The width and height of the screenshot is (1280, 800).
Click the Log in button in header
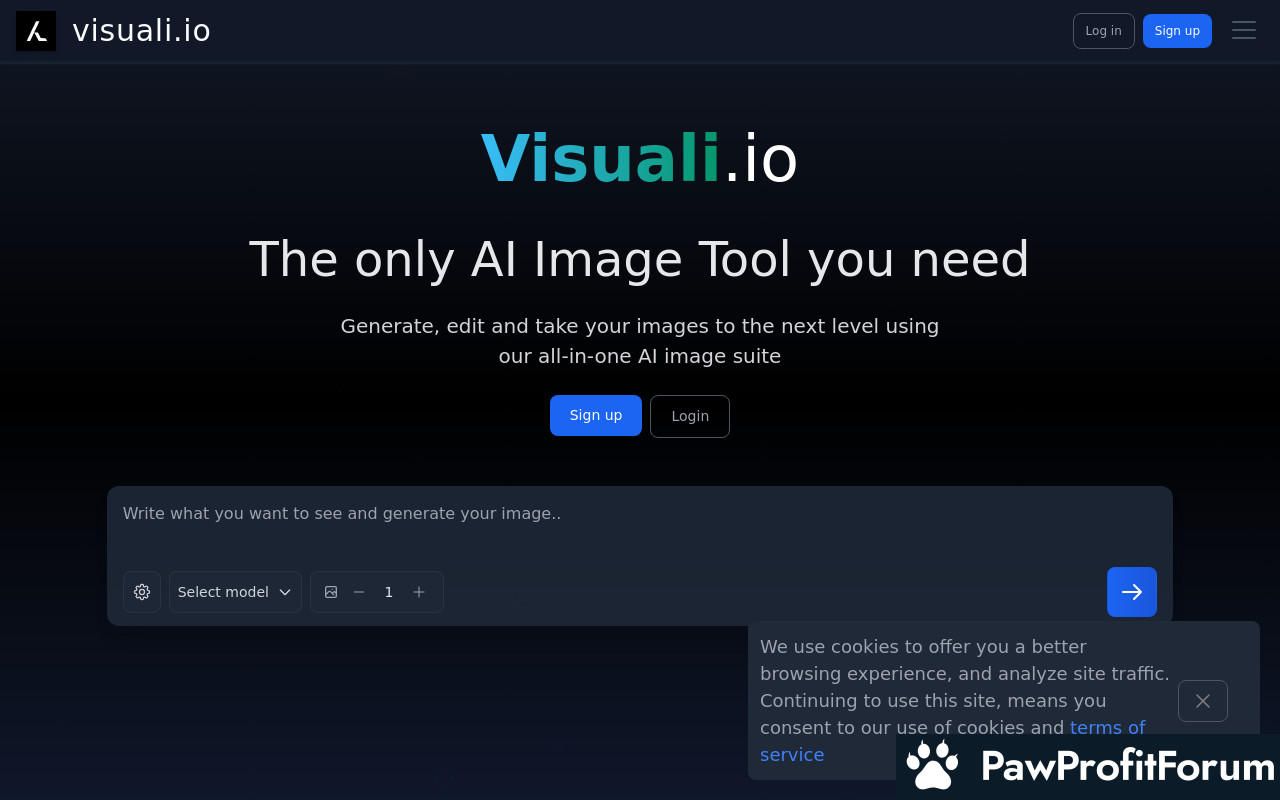coord(1104,31)
